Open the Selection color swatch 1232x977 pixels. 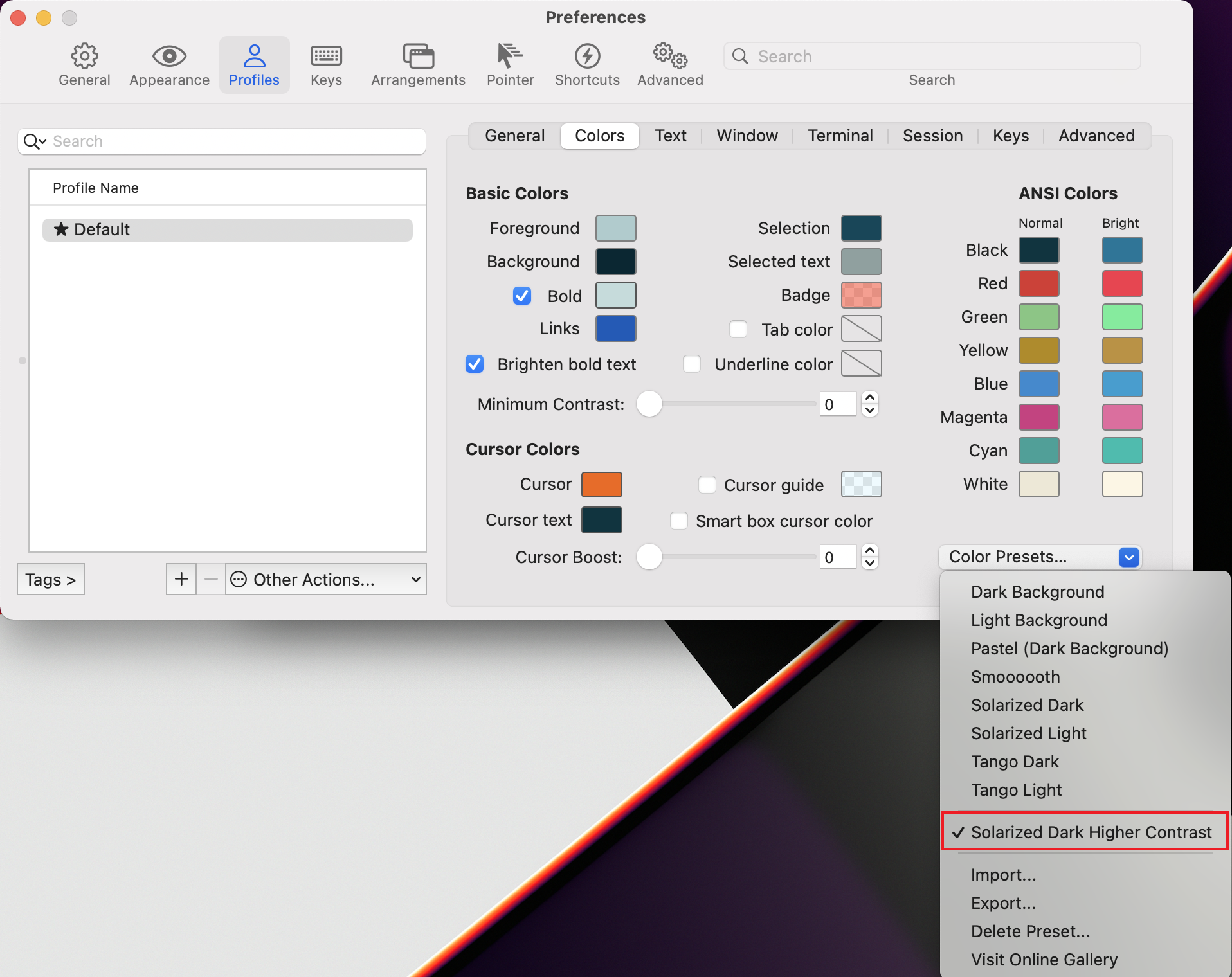click(x=861, y=228)
